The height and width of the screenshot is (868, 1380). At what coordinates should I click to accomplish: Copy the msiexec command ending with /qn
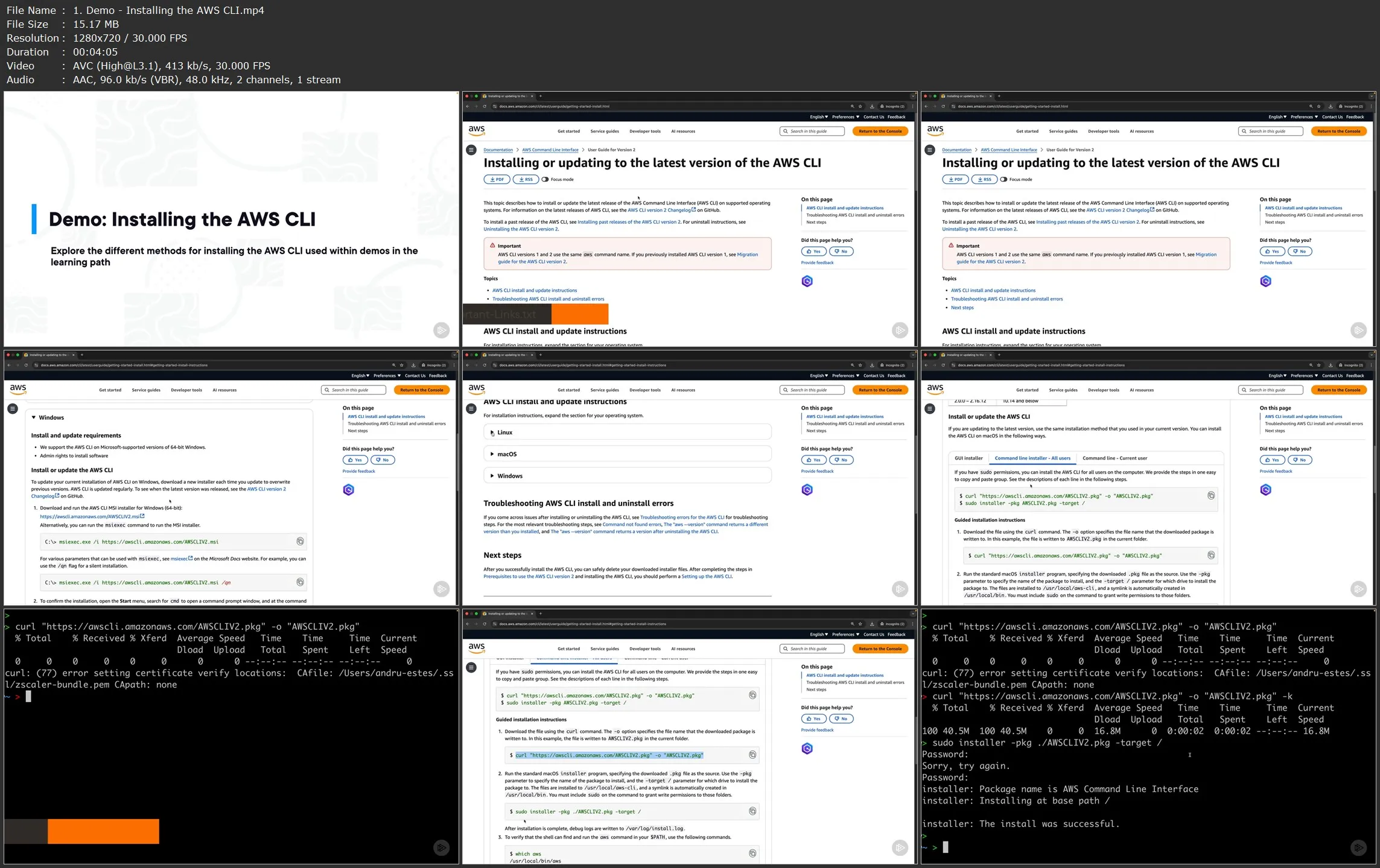click(x=300, y=582)
